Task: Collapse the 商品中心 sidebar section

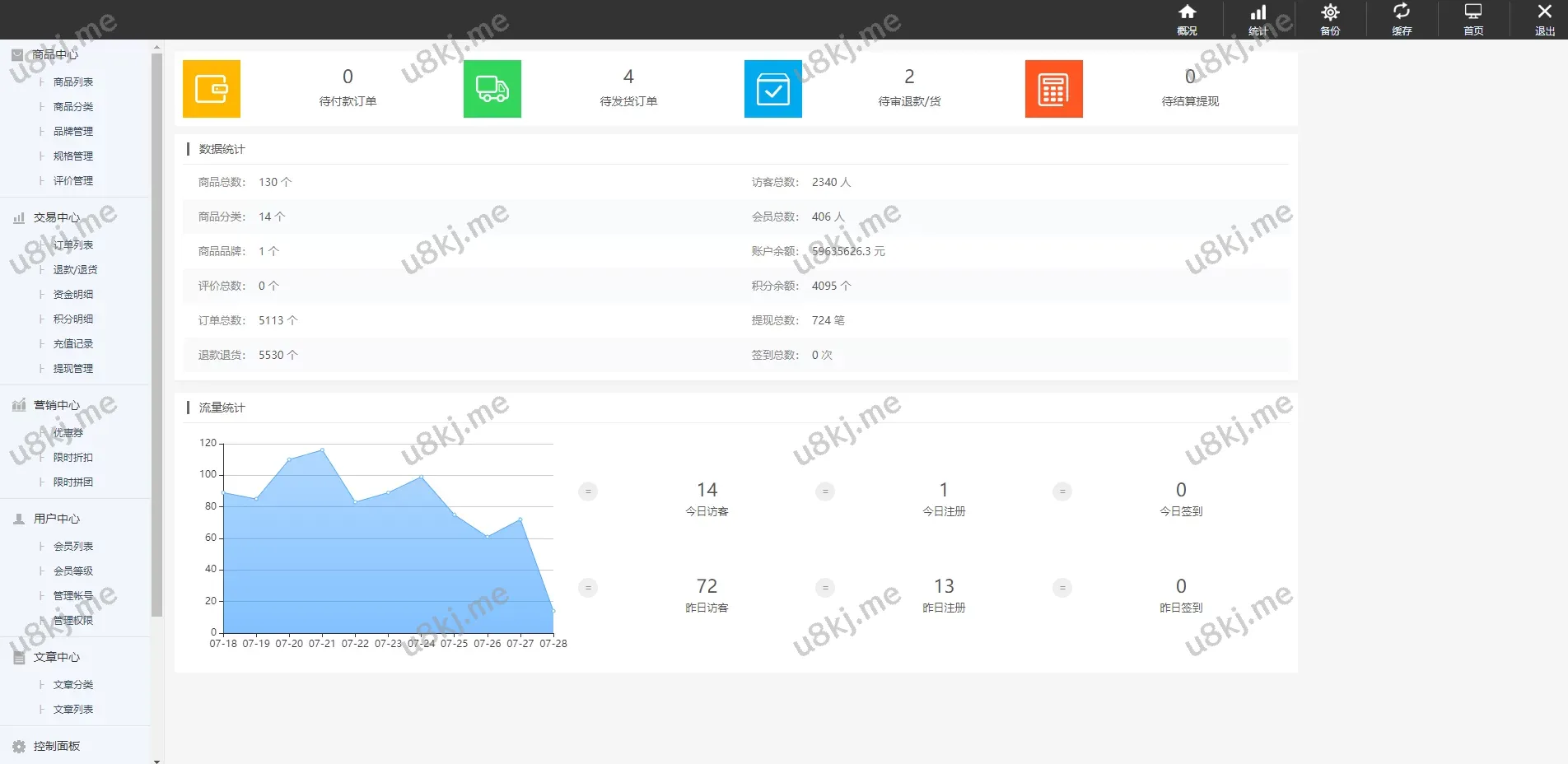Action: (55, 54)
